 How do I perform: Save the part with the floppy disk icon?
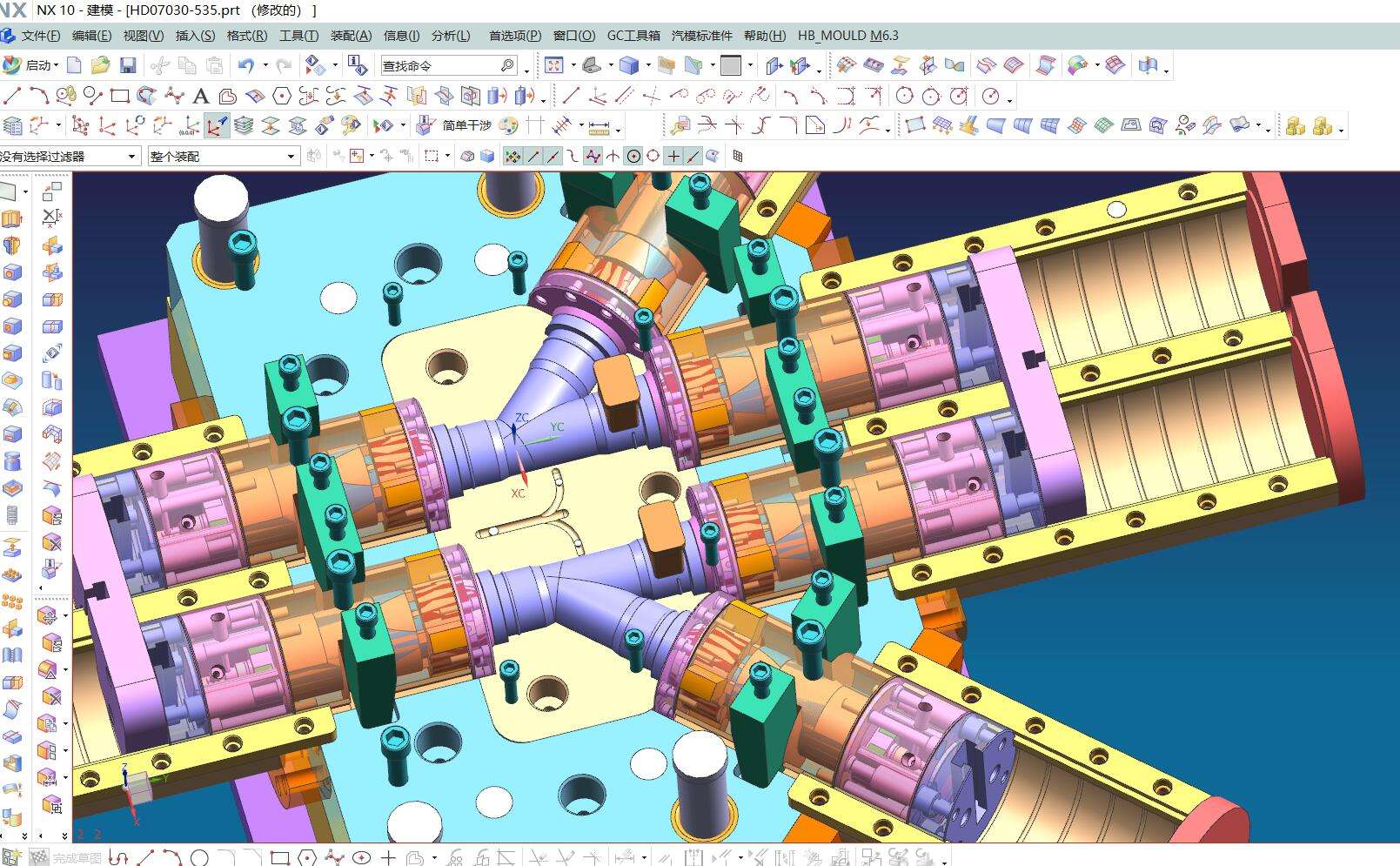(128, 65)
